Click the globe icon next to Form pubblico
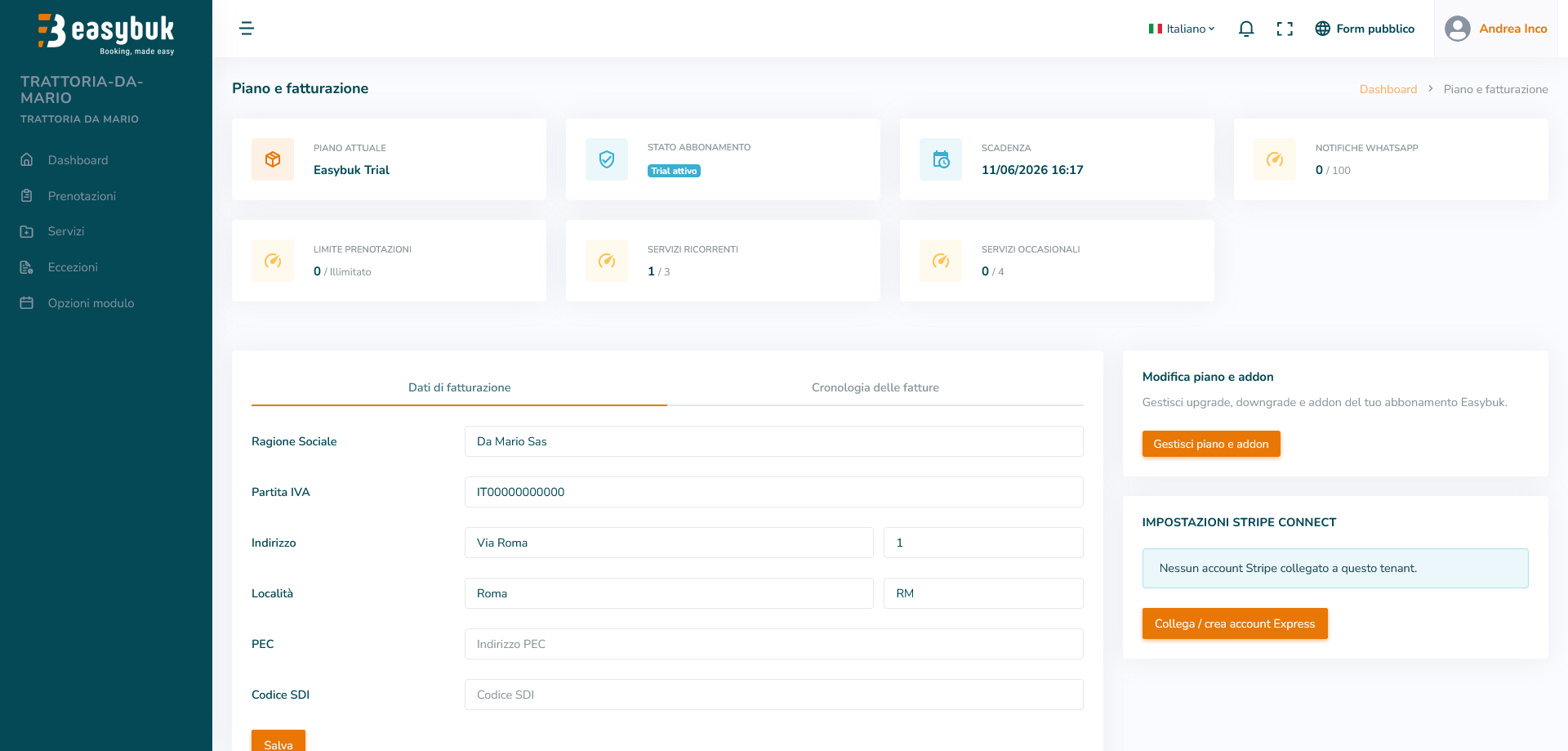 1323,29
